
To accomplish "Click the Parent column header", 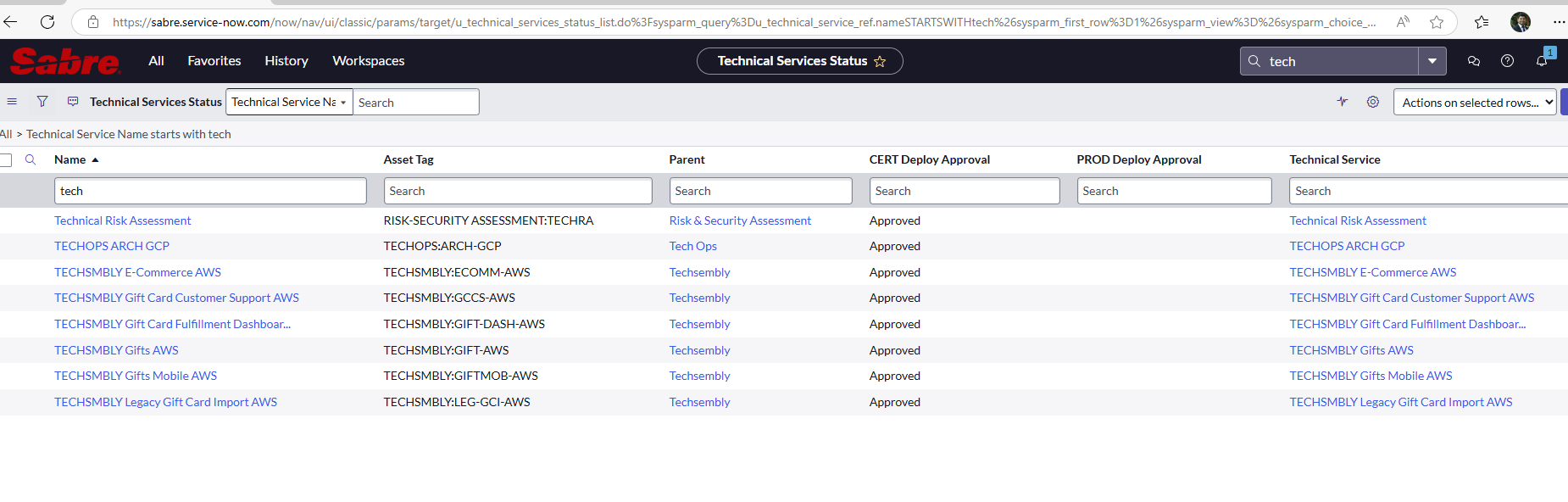I will 687,159.
